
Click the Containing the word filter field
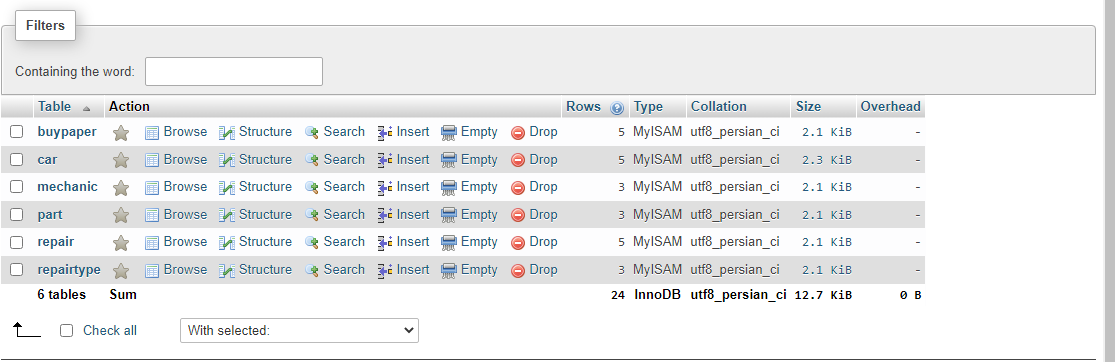click(234, 72)
